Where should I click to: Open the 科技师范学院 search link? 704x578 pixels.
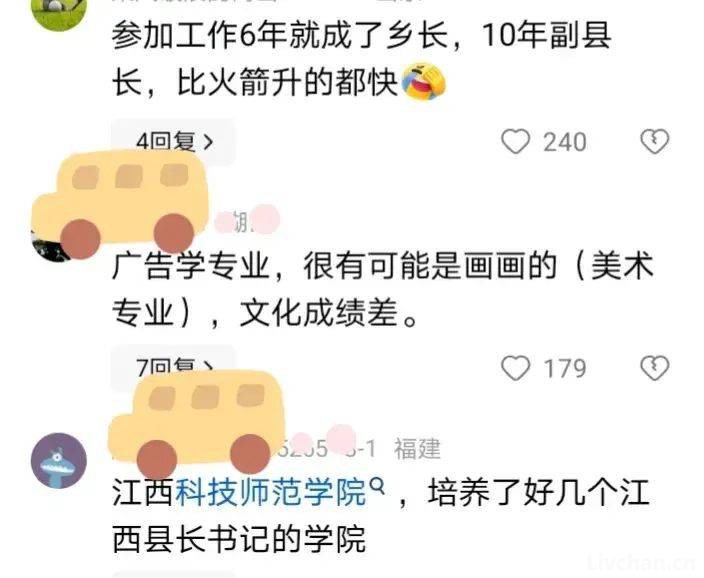click(271, 493)
